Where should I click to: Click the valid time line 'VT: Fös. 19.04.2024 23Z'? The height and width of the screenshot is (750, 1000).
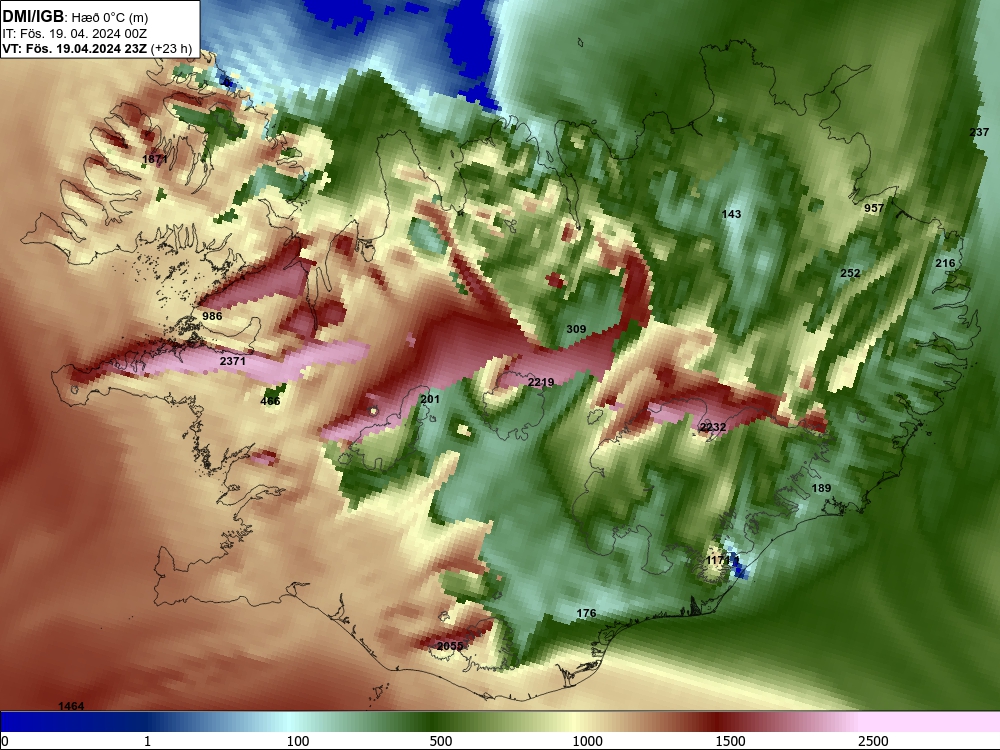tap(74, 48)
